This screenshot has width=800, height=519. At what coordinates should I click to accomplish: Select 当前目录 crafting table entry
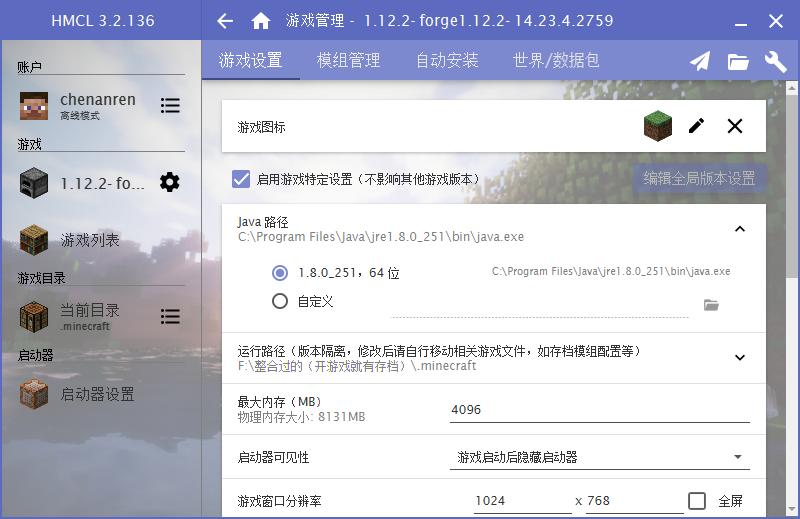tap(34, 317)
